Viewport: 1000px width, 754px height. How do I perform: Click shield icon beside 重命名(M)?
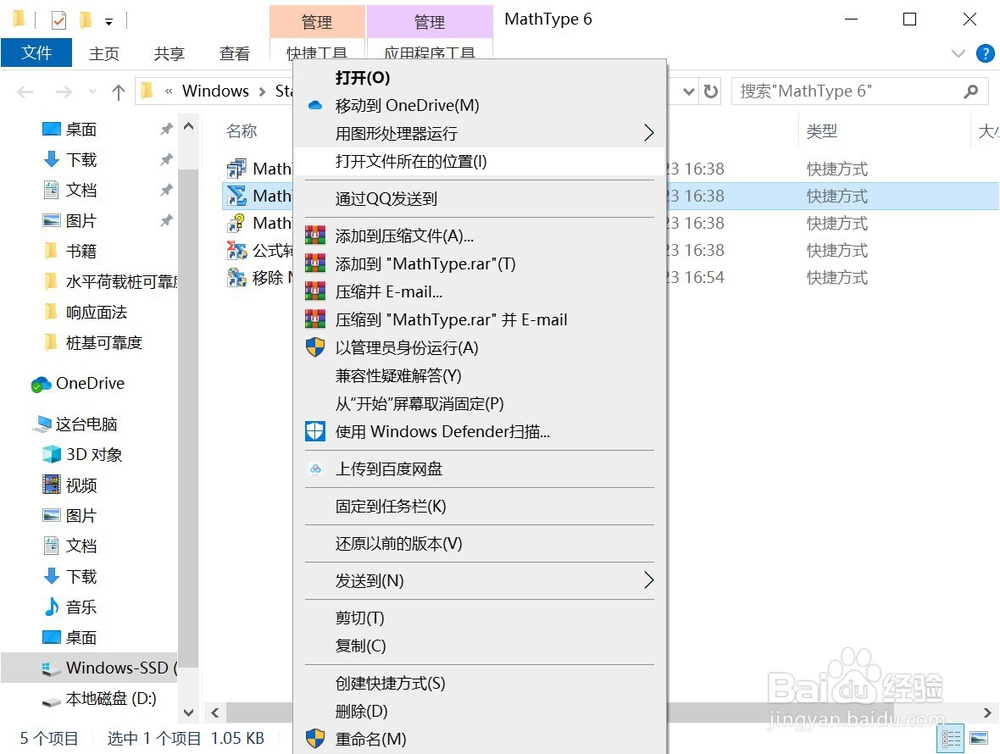point(315,739)
